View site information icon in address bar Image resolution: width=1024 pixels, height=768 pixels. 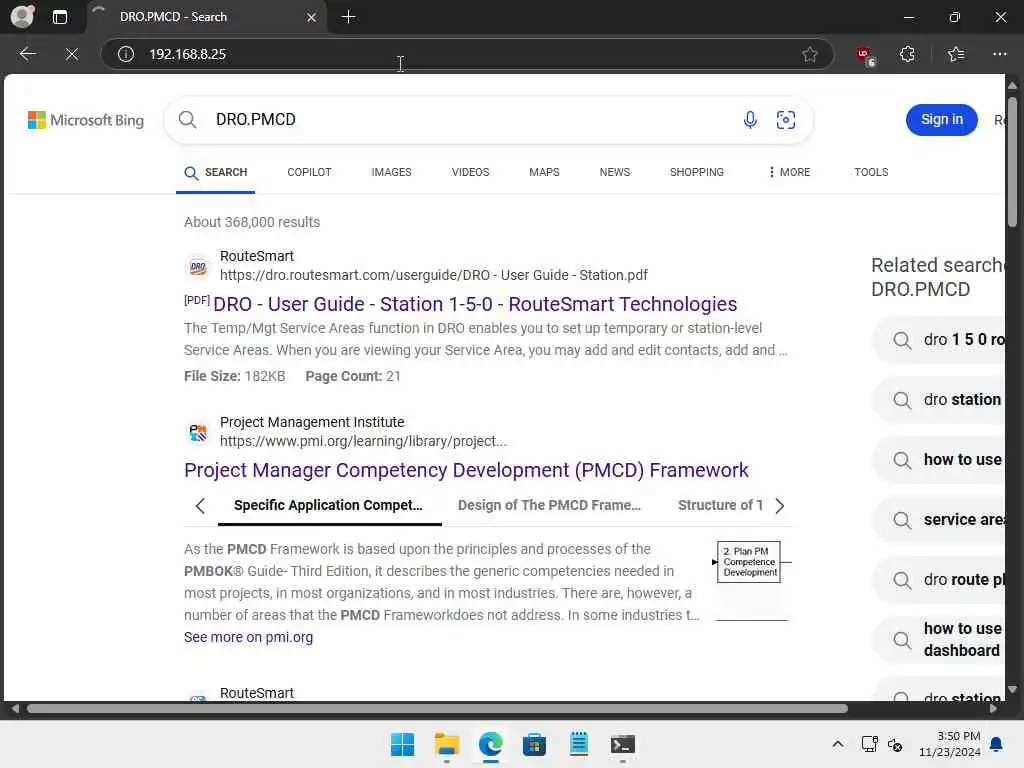click(126, 54)
